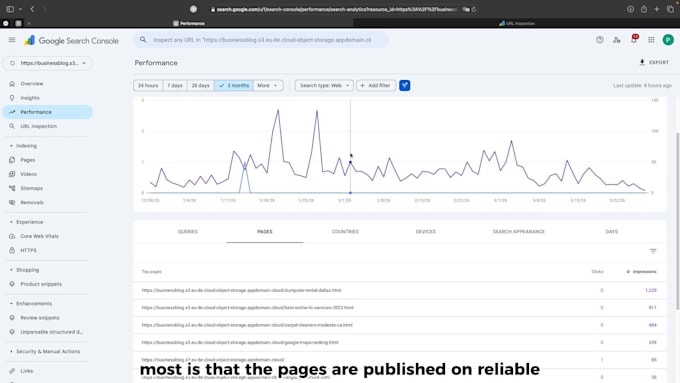
Task: Switch to the Search Appearance tab
Action: pos(518,232)
